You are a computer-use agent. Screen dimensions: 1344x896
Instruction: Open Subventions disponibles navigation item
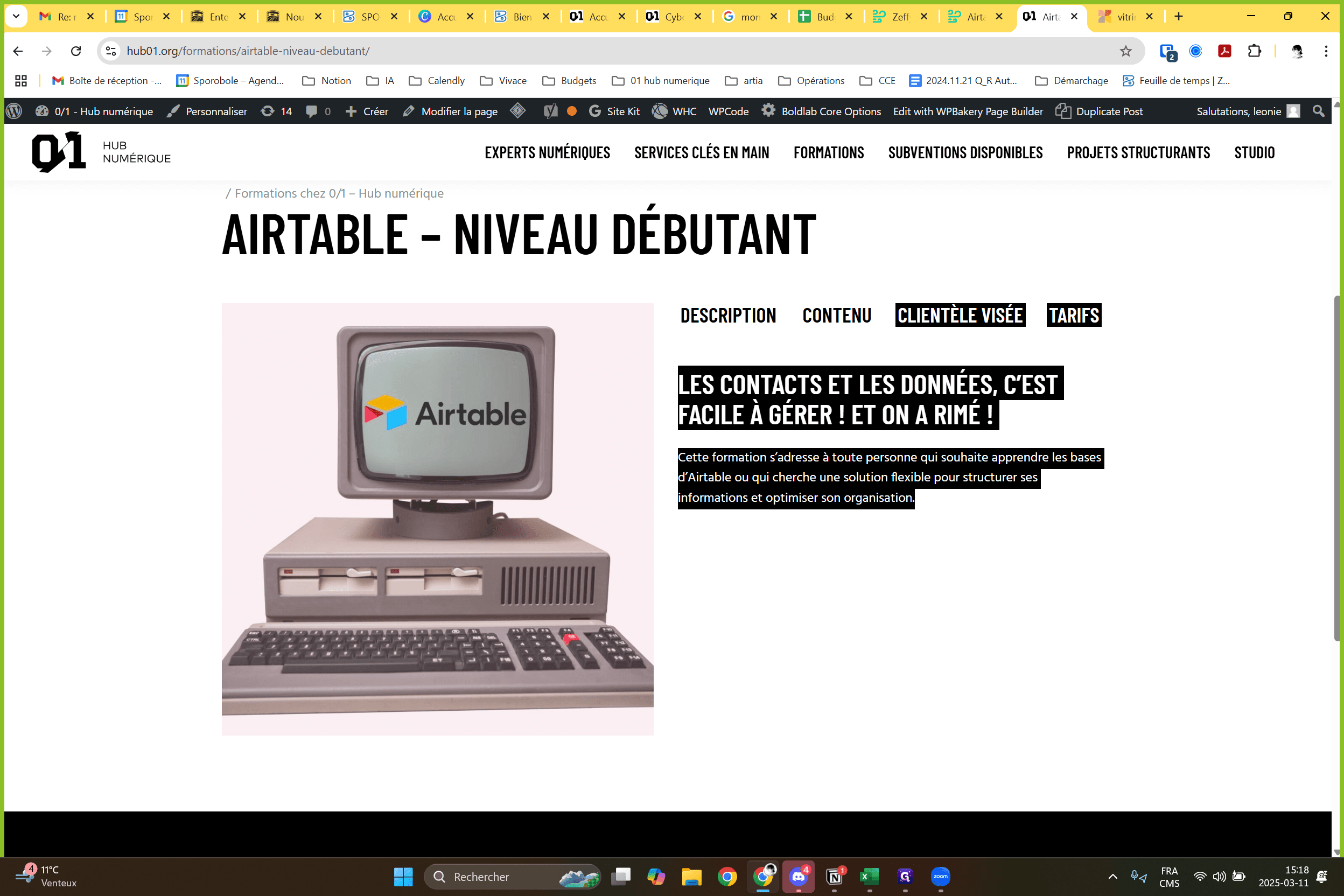tap(965, 152)
